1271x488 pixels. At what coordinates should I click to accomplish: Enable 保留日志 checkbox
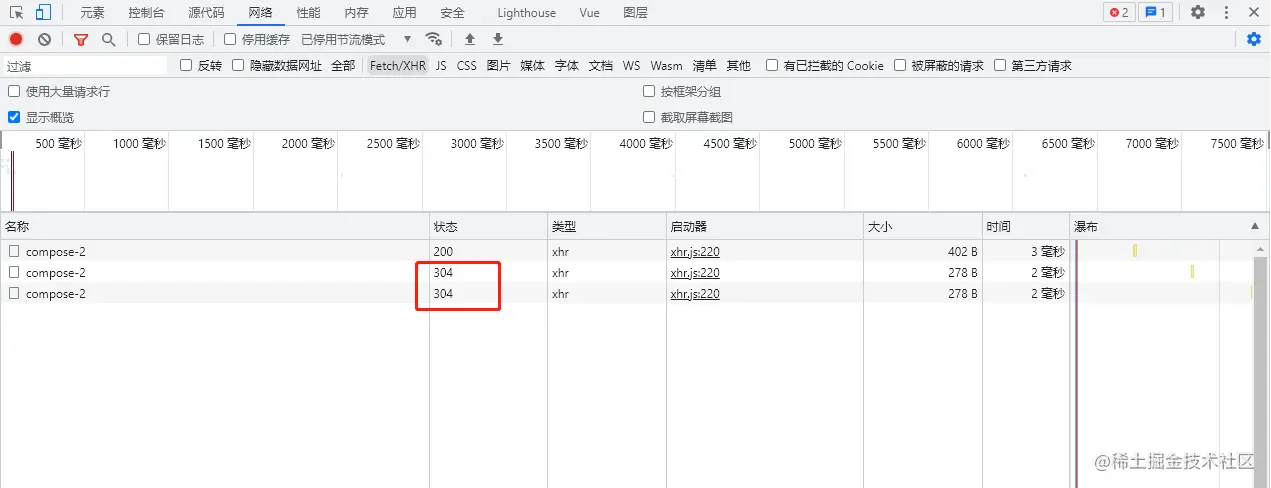point(144,39)
